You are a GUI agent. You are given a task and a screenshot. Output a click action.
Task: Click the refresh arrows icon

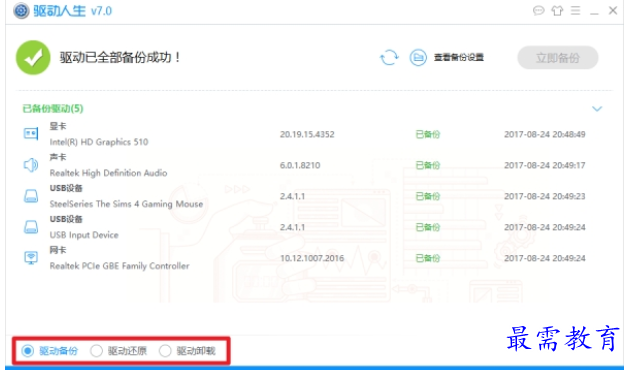pos(389,57)
